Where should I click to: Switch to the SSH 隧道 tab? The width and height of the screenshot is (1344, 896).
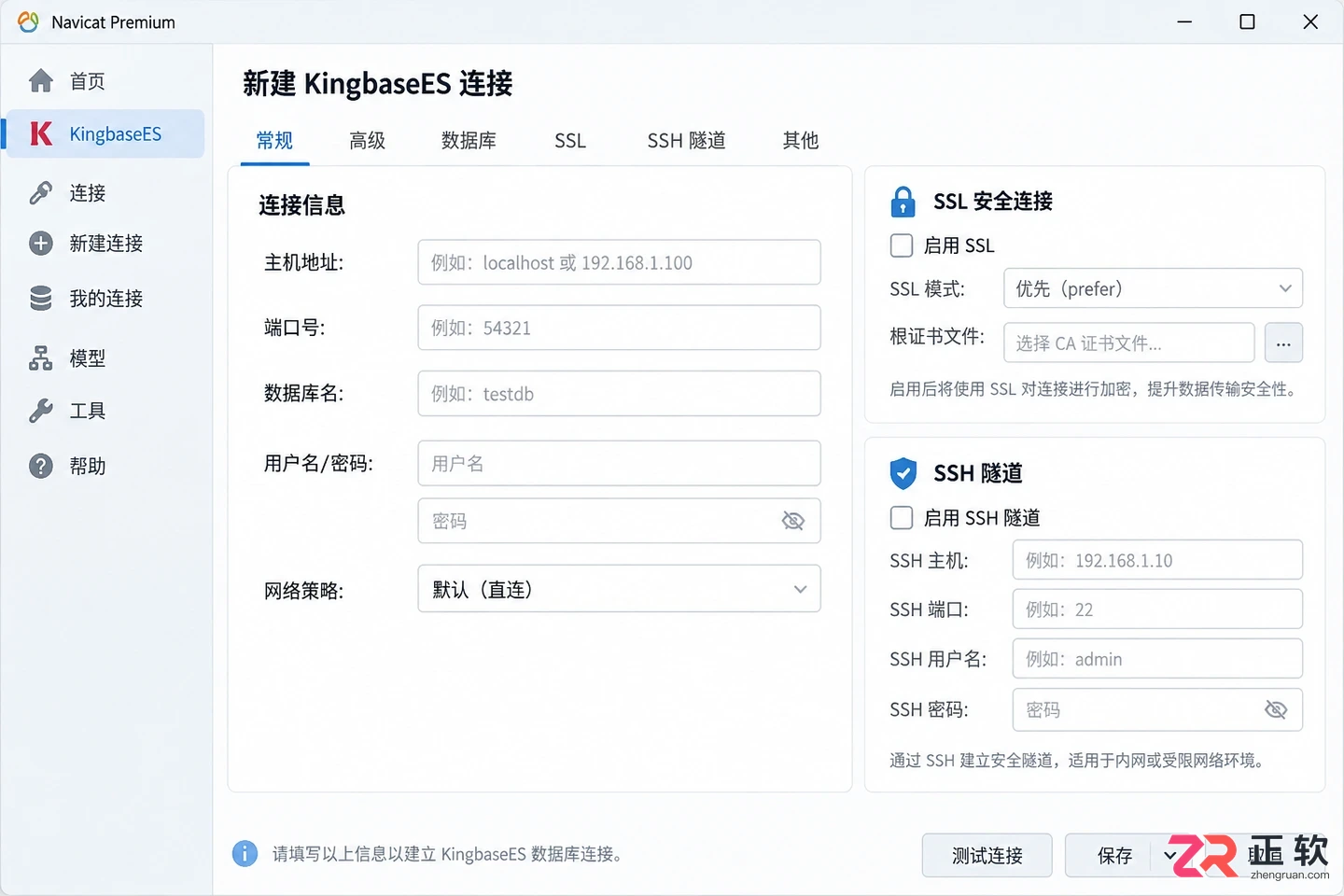[x=686, y=141]
